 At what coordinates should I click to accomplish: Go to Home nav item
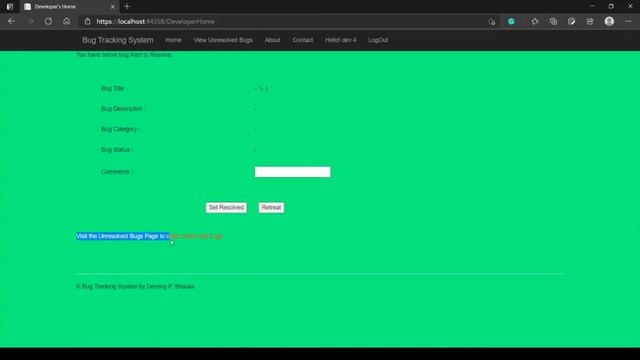(173, 40)
